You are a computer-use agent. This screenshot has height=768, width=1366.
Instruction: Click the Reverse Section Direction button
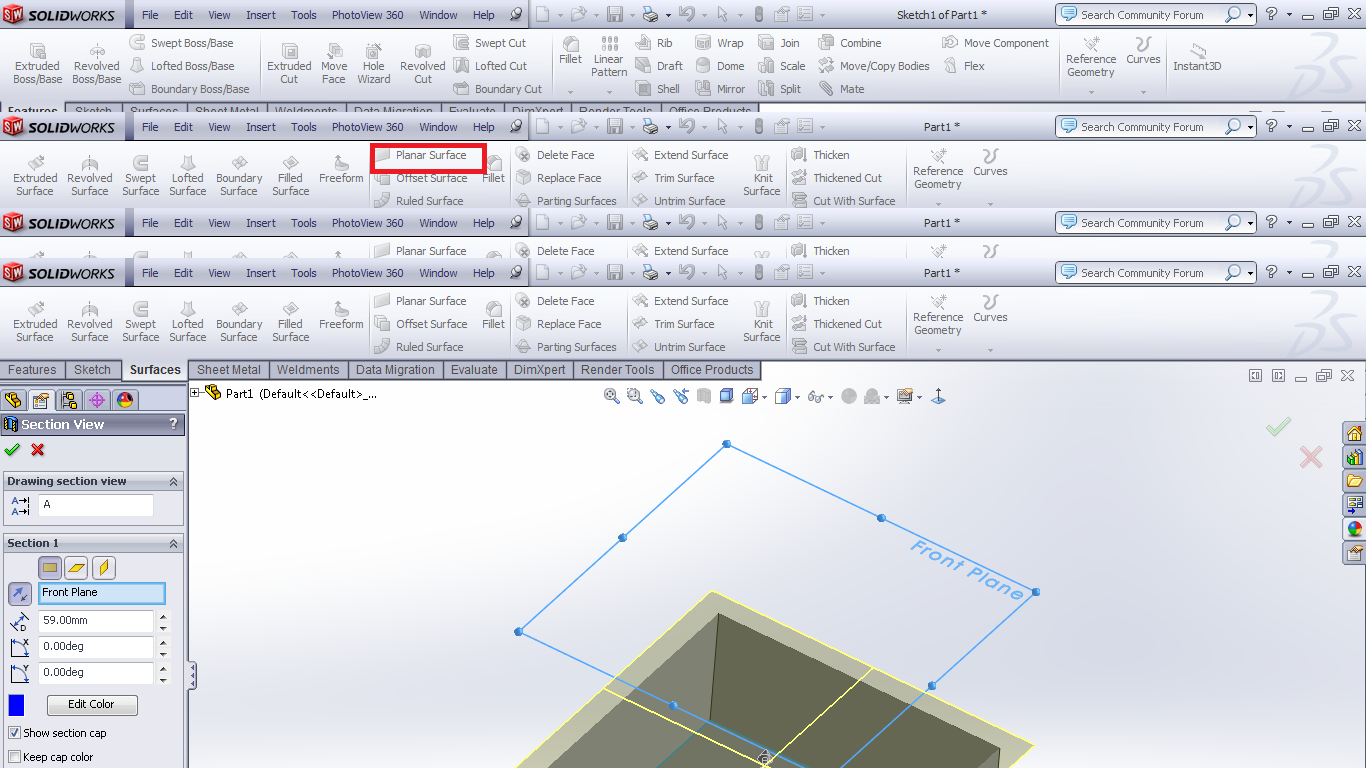click(x=19, y=593)
